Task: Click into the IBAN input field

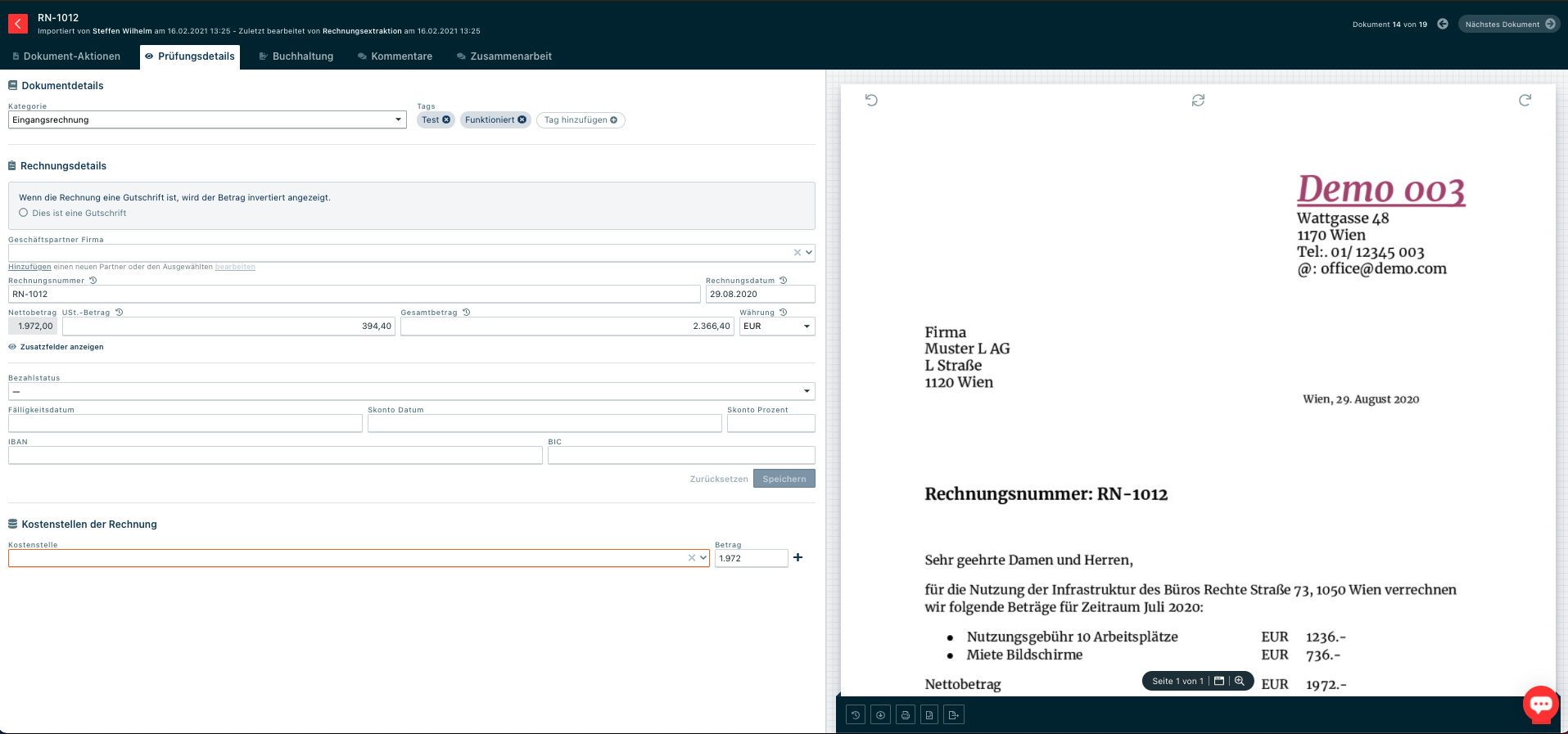Action: 275,455
